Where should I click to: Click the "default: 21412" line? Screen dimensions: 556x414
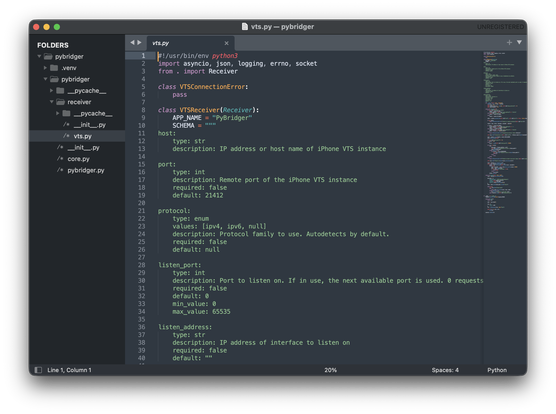pyautogui.click(x=198, y=195)
